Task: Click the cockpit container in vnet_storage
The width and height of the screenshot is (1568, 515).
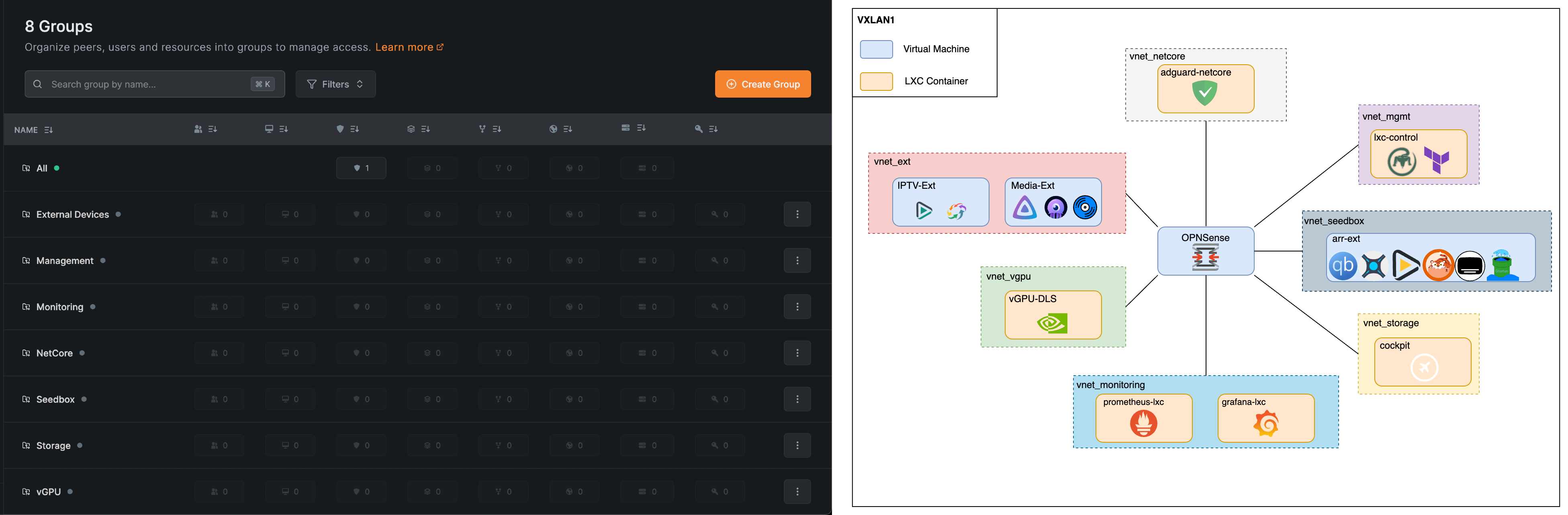Action: click(x=1423, y=362)
